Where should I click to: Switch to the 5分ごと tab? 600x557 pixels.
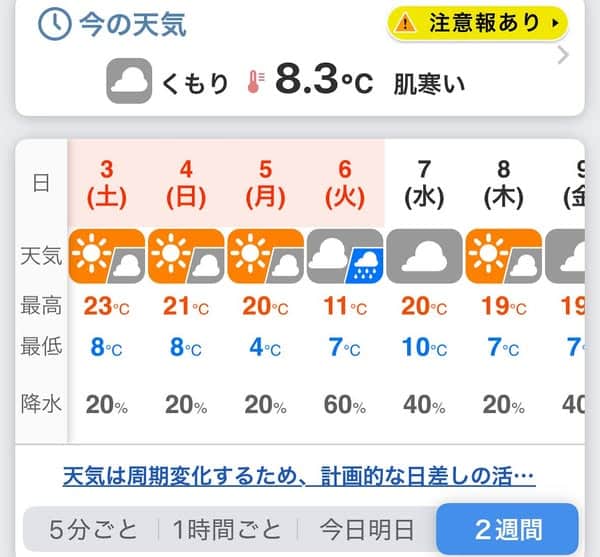coord(93,530)
